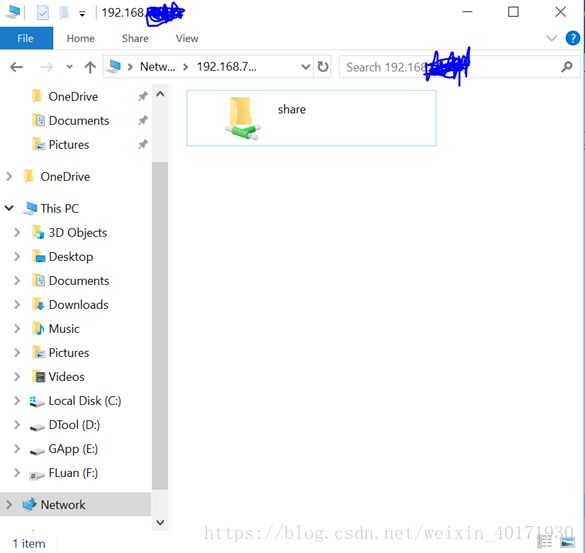Expand the ribbon with the chevron

(551, 38)
